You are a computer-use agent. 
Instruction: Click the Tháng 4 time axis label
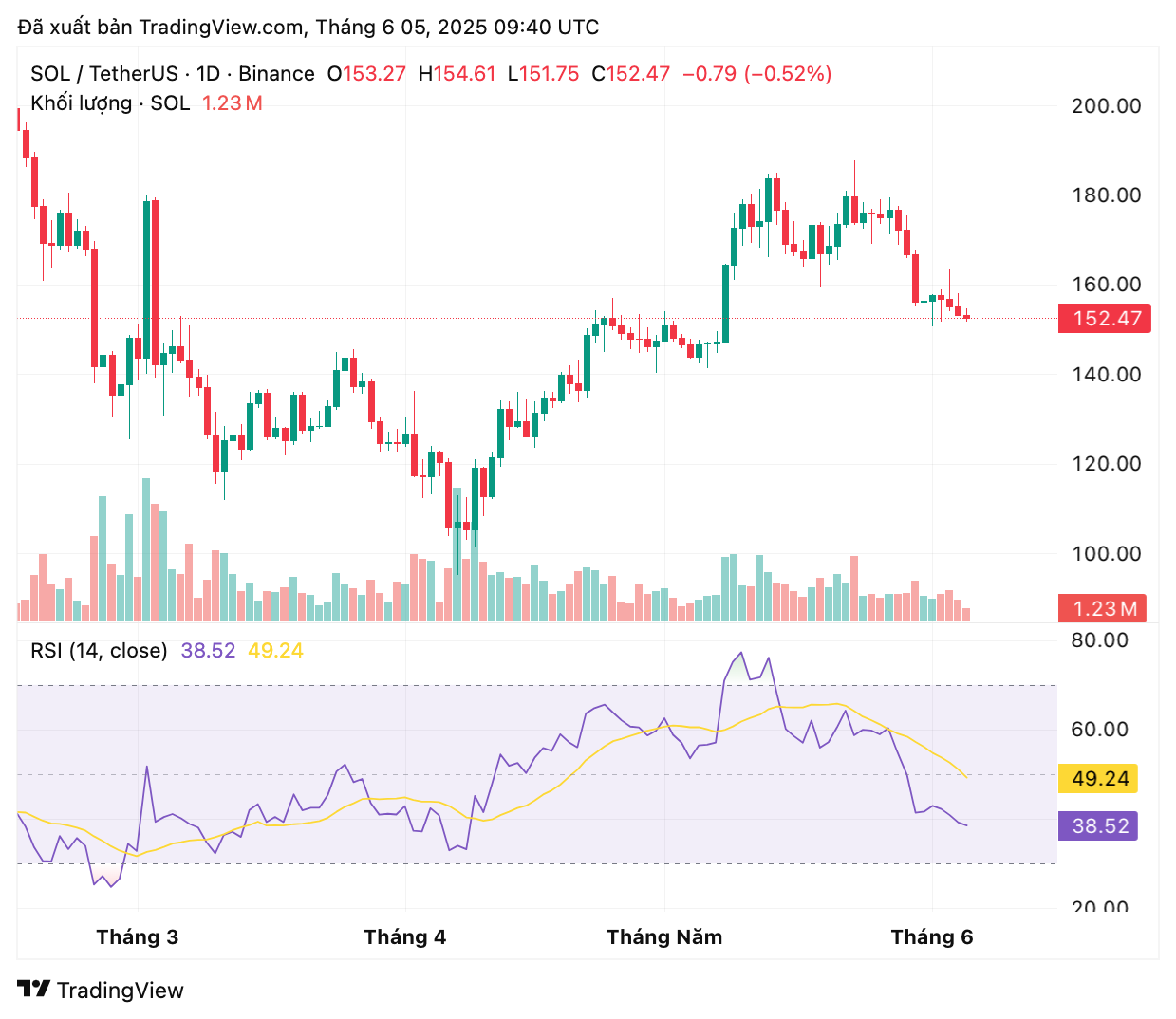405,937
